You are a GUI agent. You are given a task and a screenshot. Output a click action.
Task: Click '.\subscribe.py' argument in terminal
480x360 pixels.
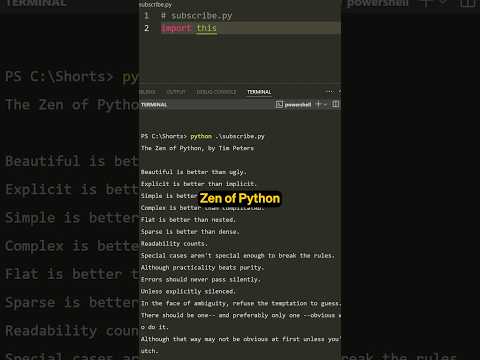[x=240, y=136]
